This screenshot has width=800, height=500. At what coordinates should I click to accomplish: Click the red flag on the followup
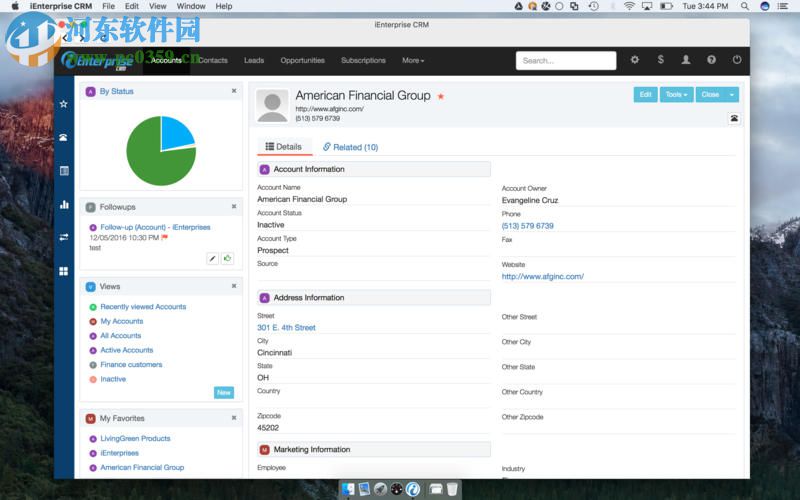tap(165, 237)
